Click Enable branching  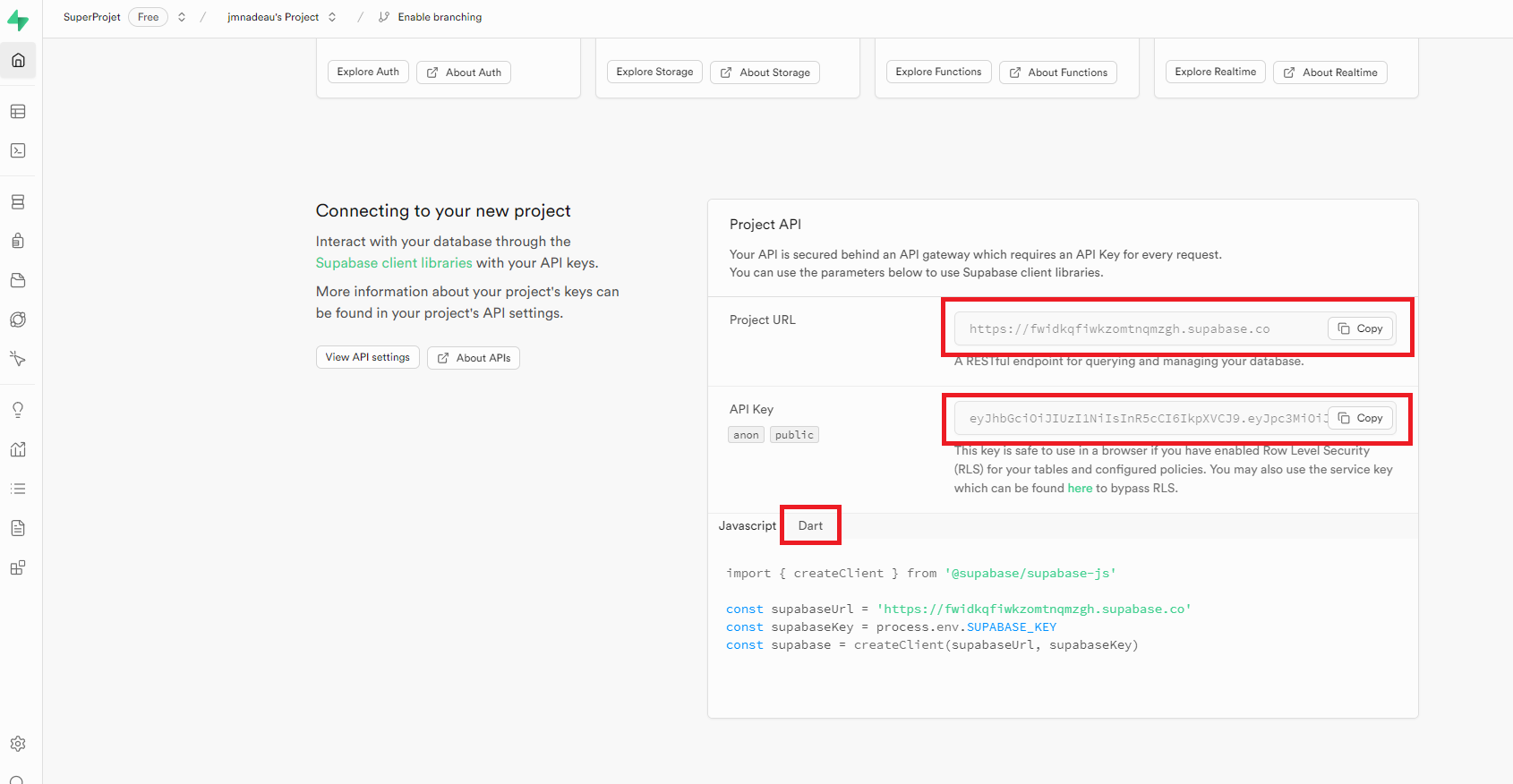point(440,17)
